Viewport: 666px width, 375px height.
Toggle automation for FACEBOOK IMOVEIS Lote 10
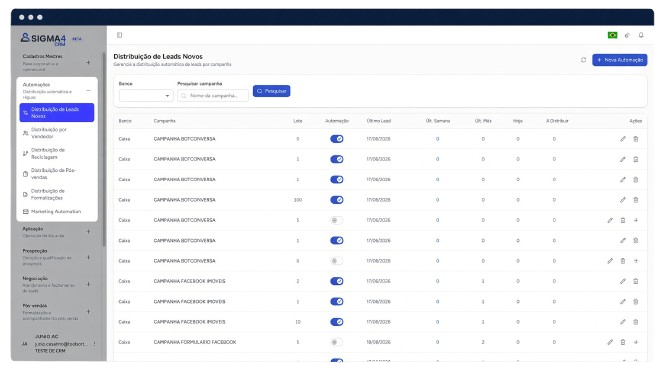coord(337,322)
